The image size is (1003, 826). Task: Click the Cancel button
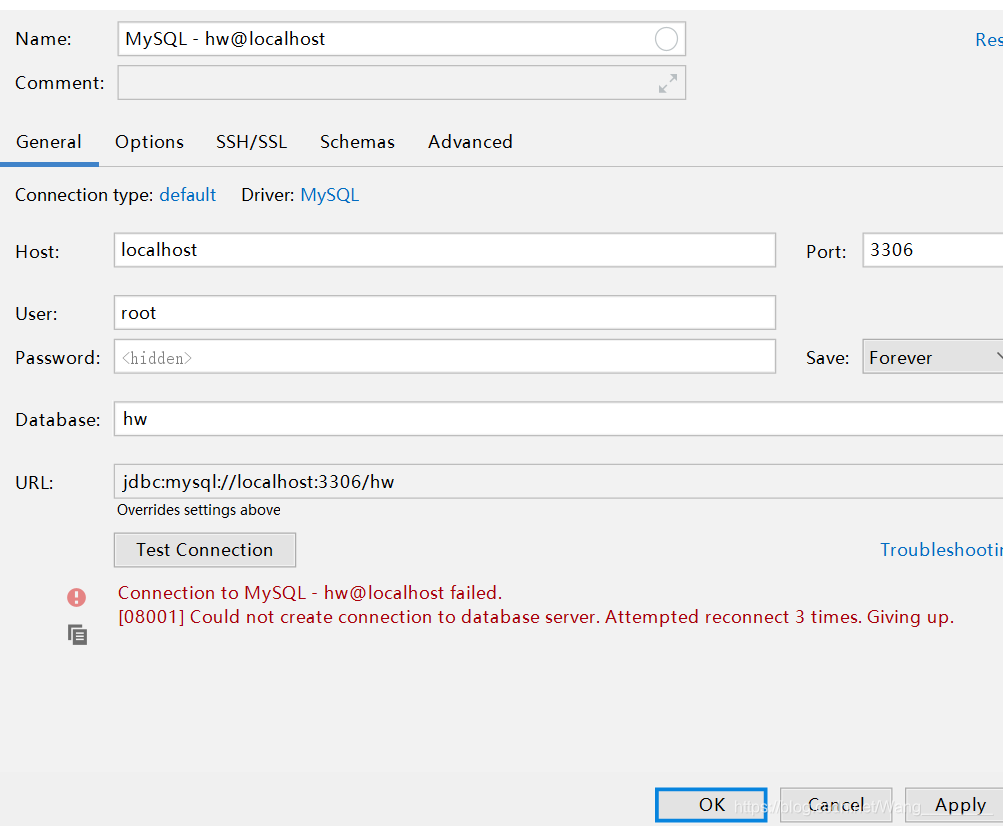pyautogui.click(x=835, y=804)
